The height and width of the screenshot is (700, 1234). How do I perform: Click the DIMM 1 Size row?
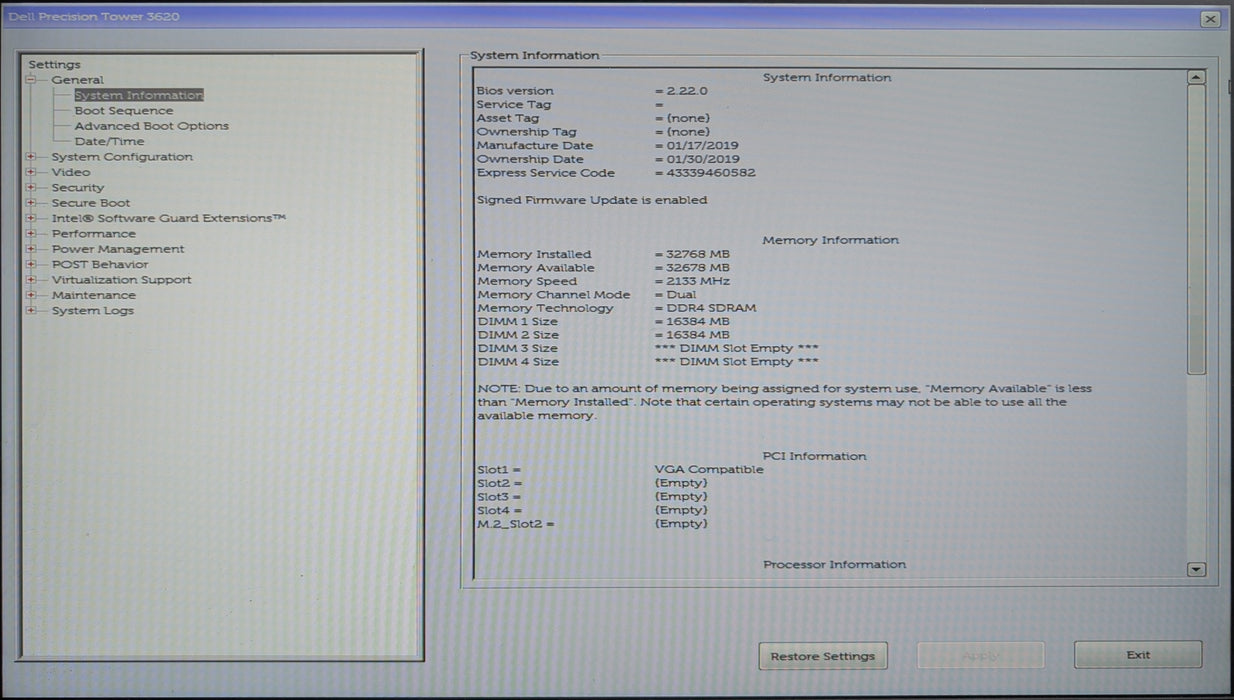pos(603,322)
